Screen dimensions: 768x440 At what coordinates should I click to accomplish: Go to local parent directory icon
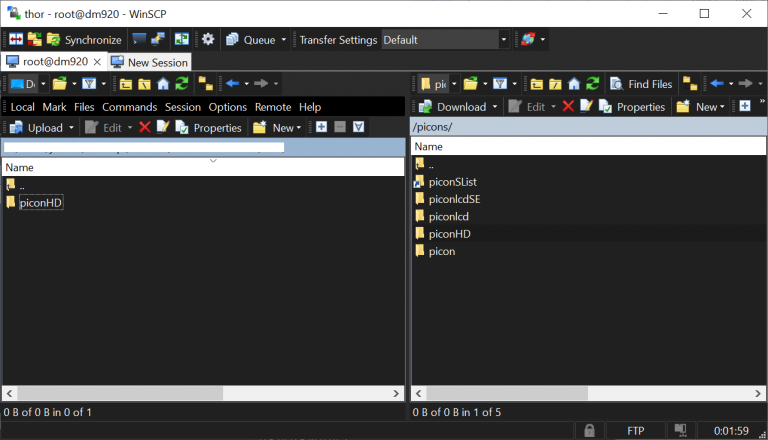point(126,84)
